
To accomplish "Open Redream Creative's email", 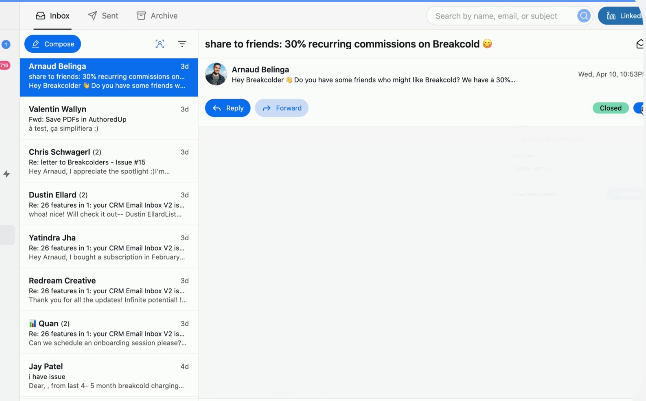I will pyautogui.click(x=109, y=290).
